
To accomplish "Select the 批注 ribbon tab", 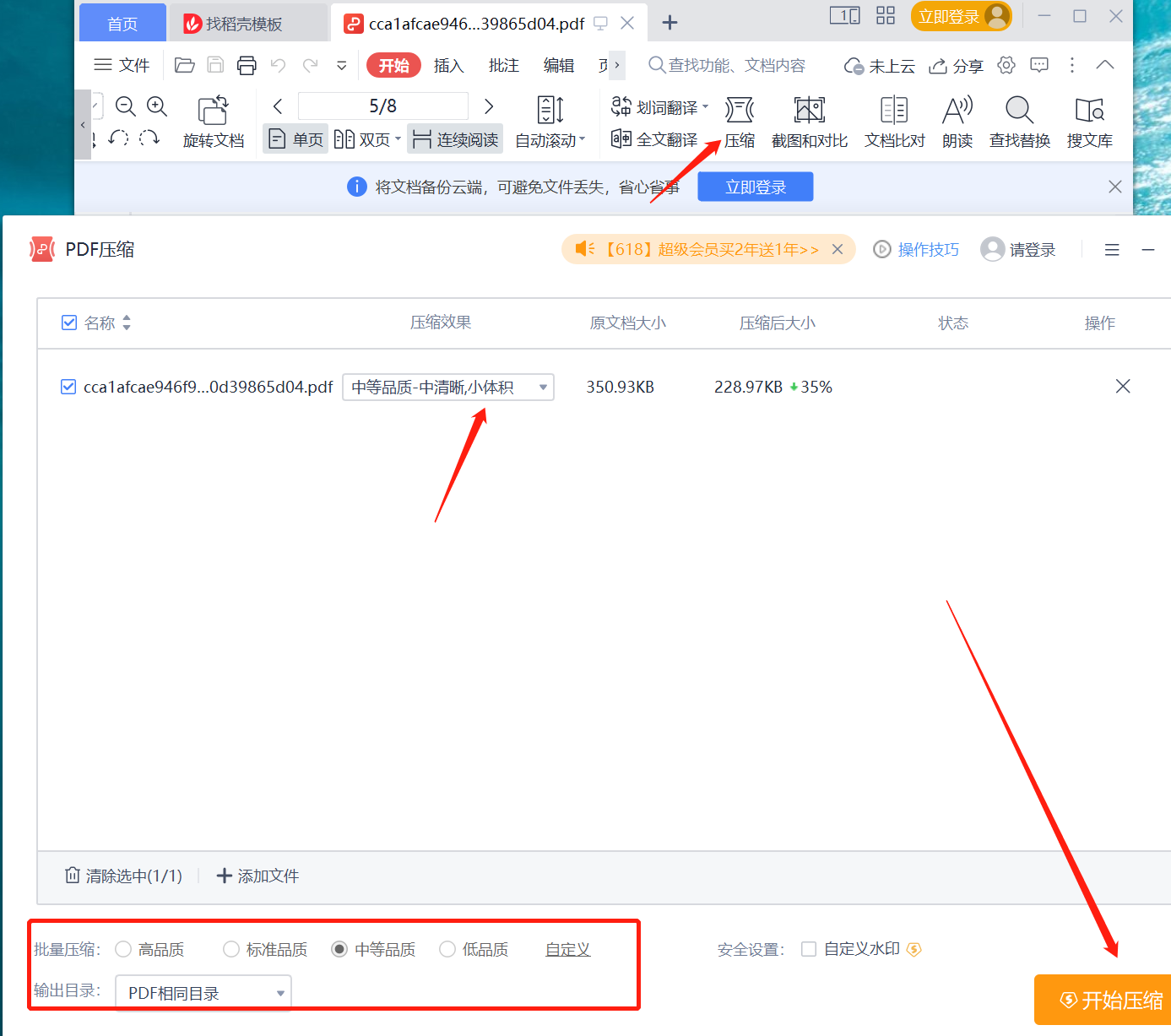I will point(503,65).
